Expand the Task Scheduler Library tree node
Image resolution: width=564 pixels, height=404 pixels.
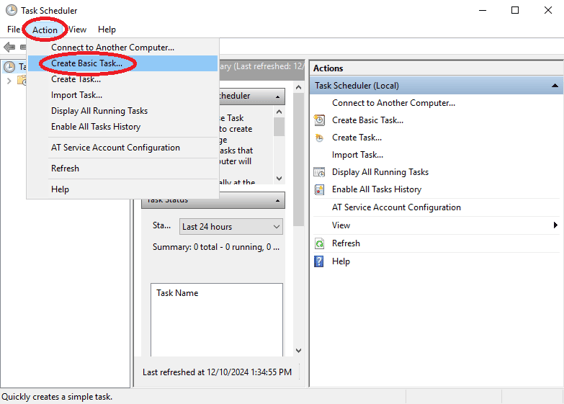pos(9,81)
